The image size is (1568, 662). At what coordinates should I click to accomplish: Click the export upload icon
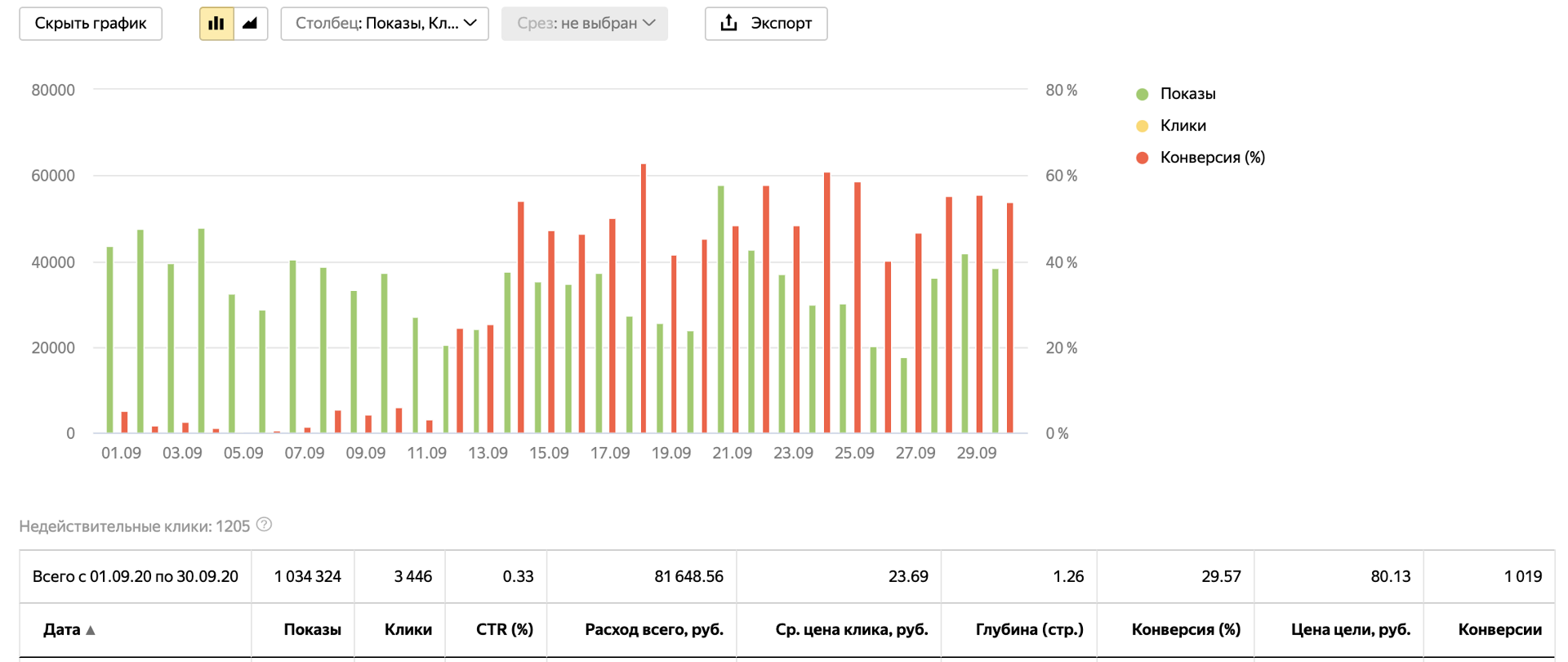729,23
